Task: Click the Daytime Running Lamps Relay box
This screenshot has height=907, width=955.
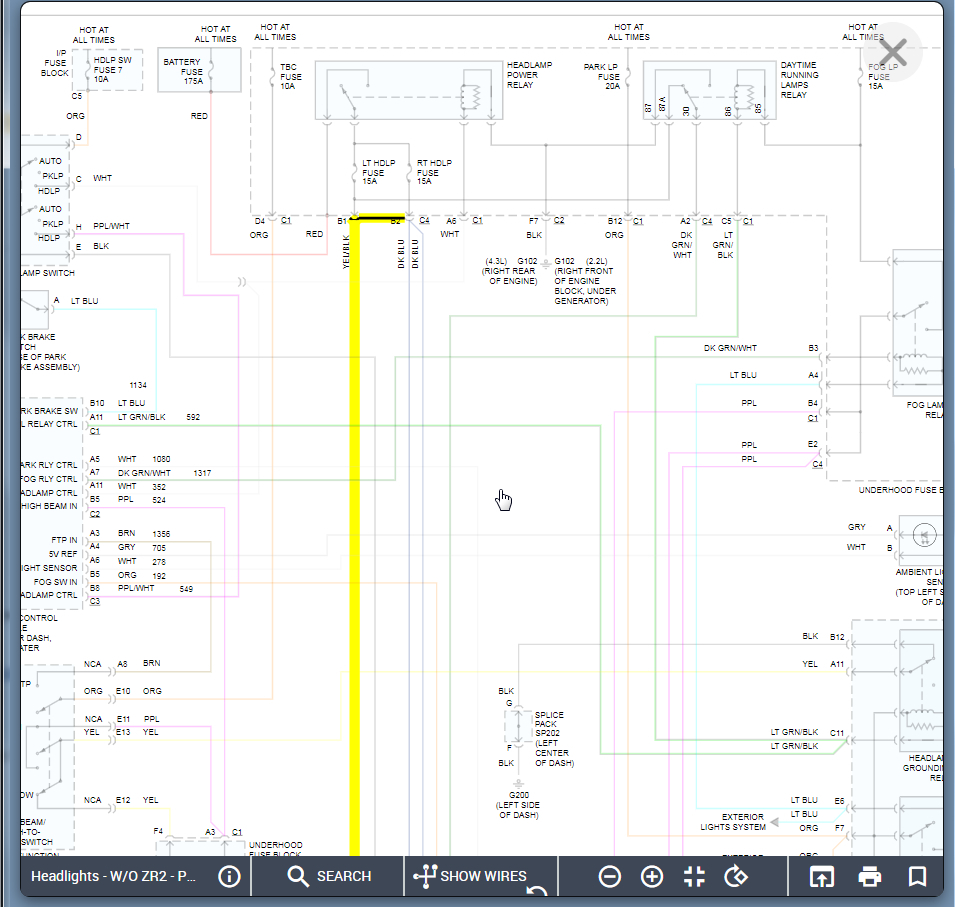Action: (x=708, y=92)
